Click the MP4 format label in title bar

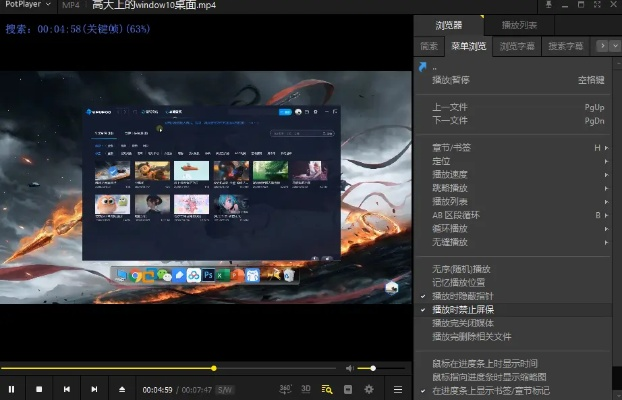pos(71,5)
